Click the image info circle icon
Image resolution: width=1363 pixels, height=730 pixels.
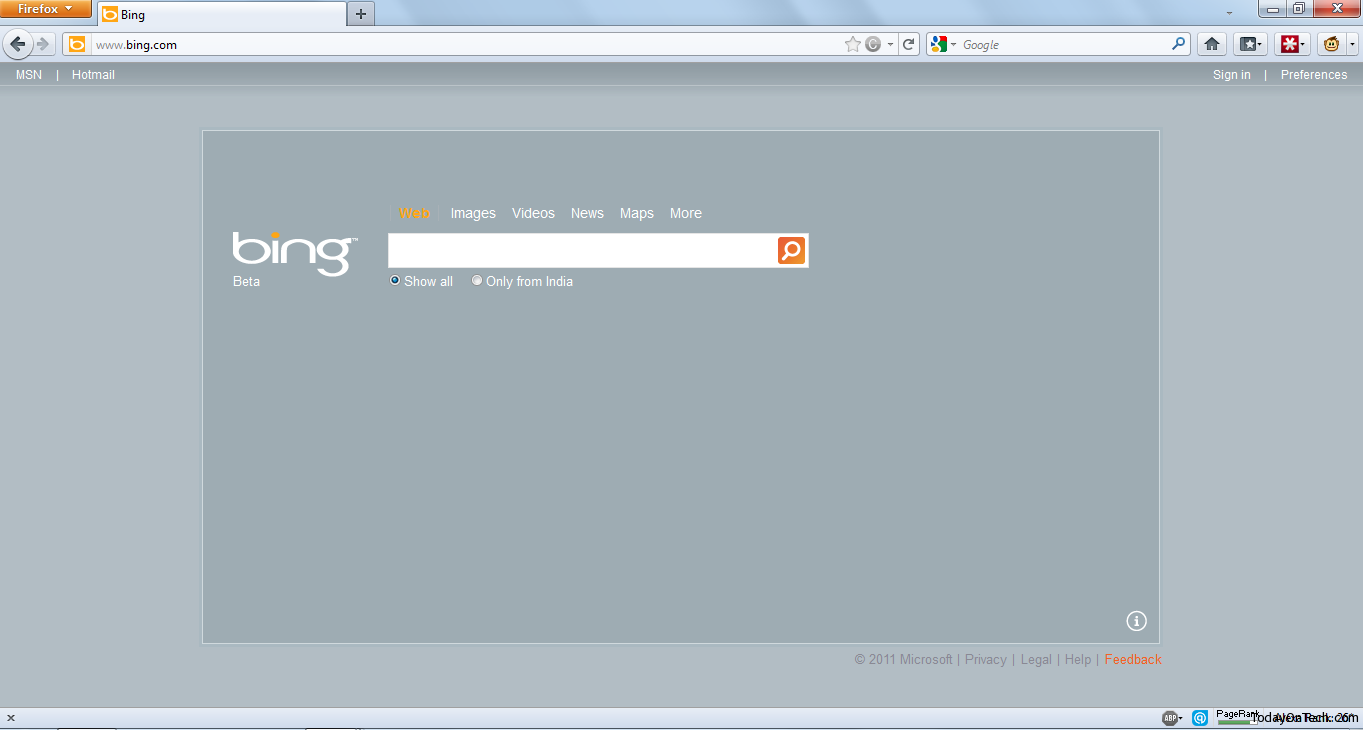pos(1136,621)
